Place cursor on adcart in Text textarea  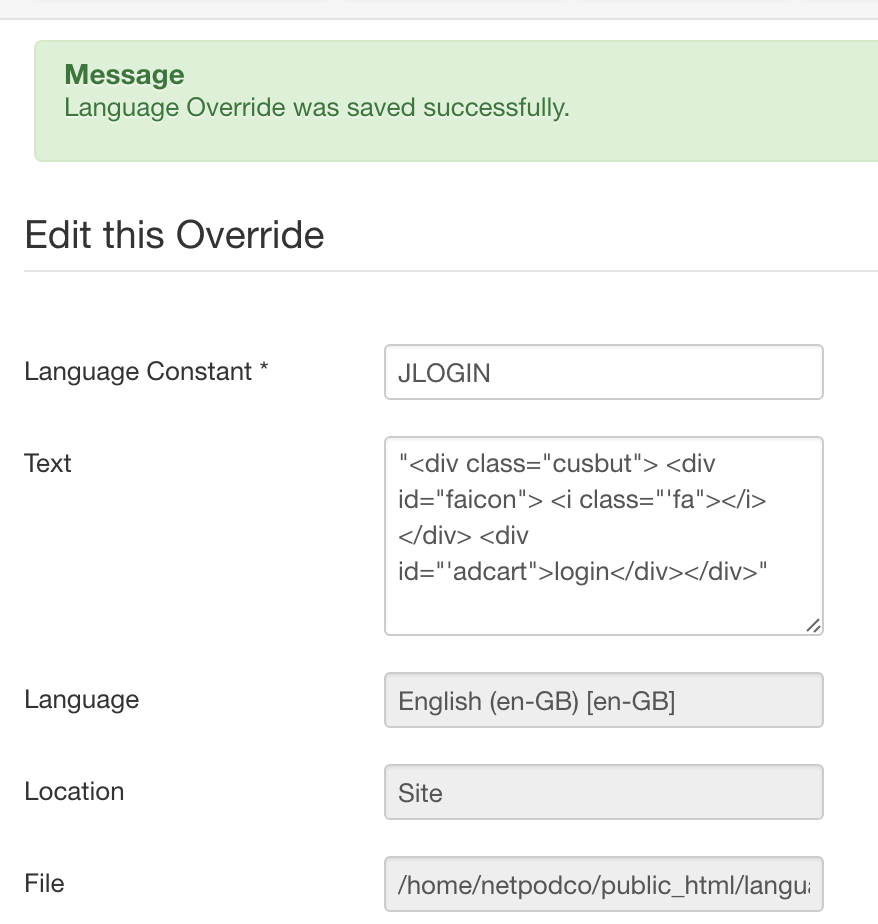pyautogui.click(x=491, y=572)
